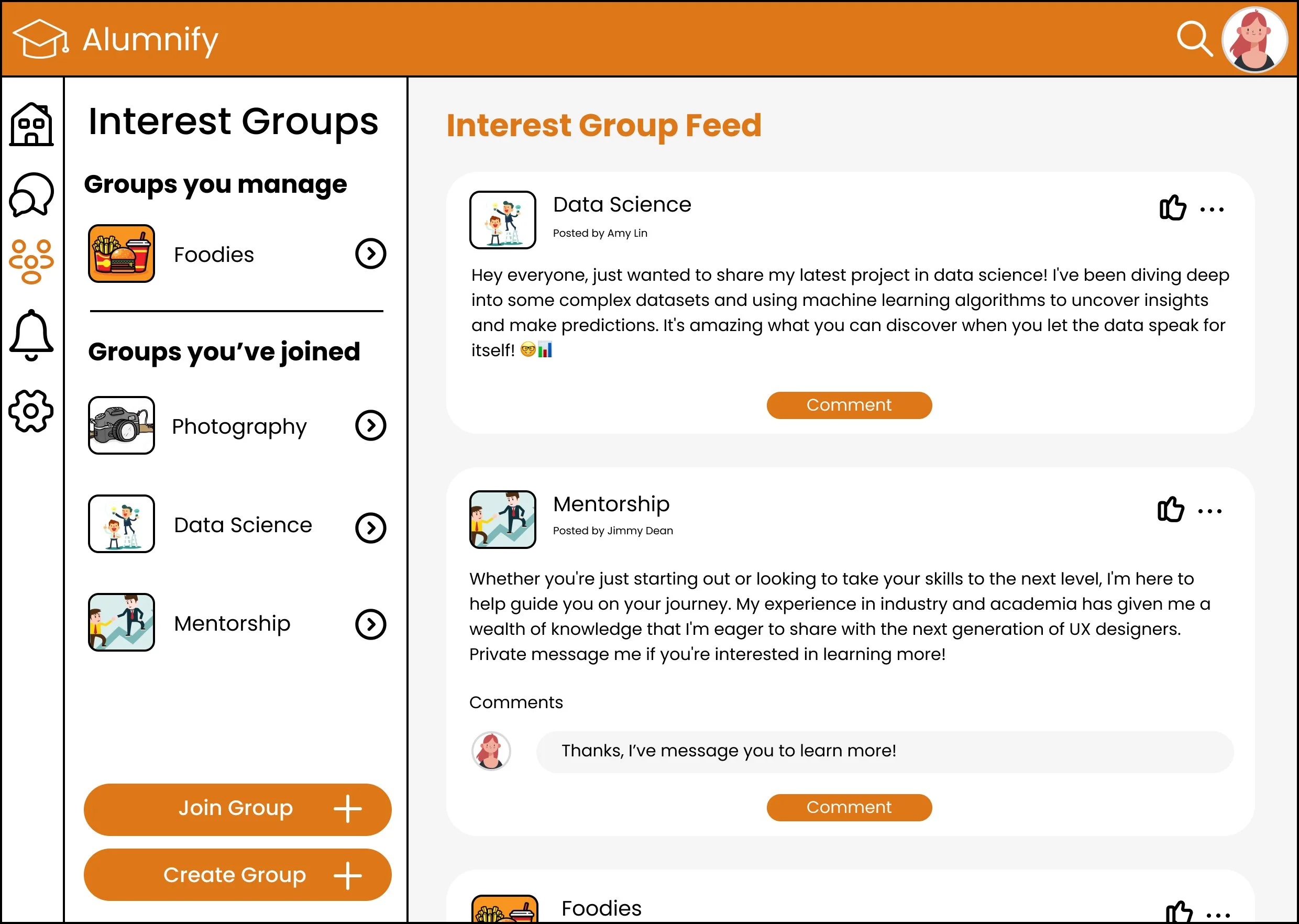Open the home icon in sidebar
This screenshot has height=924, width=1299.
coord(31,125)
